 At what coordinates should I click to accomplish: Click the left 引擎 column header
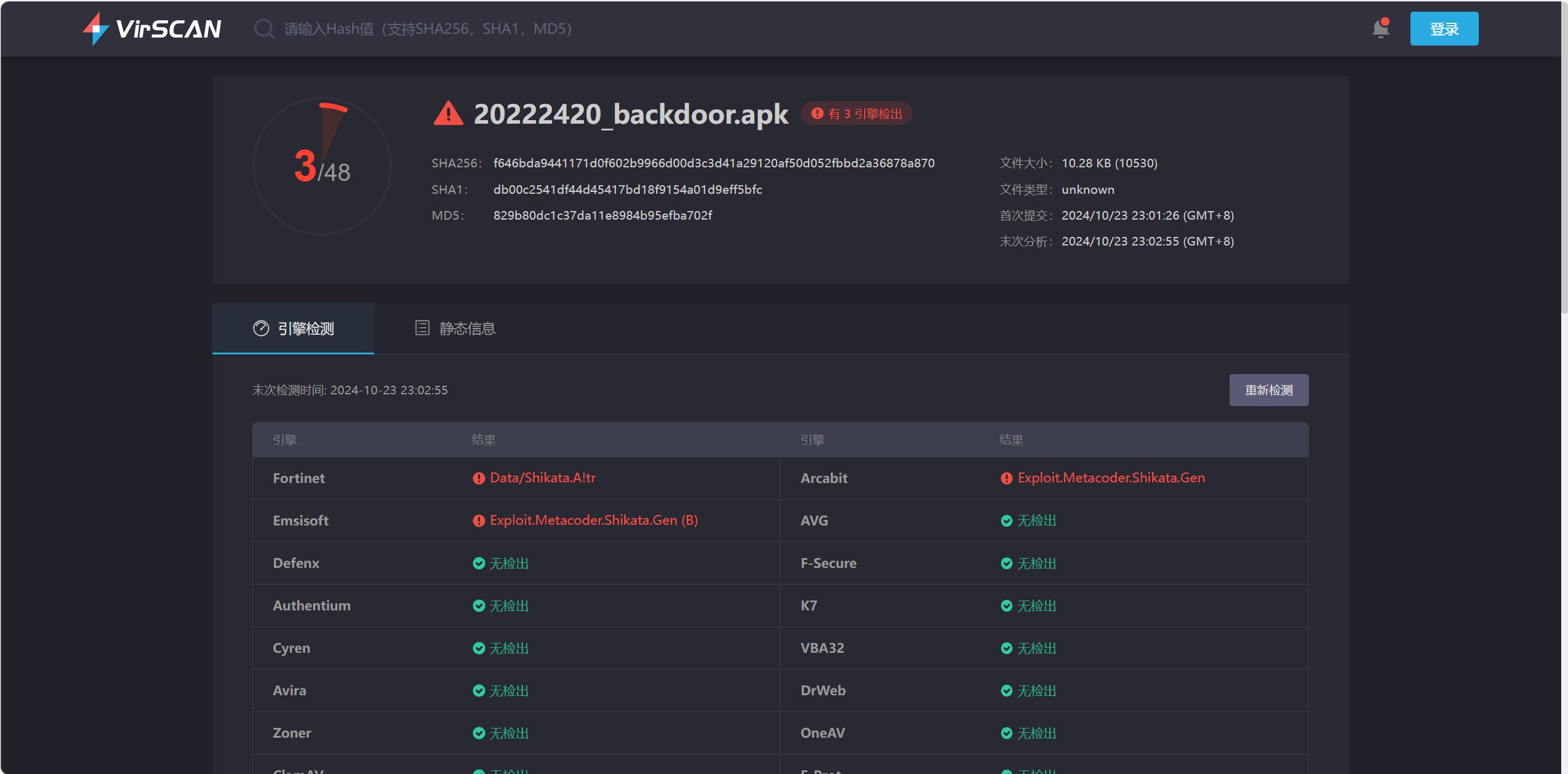coord(285,440)
